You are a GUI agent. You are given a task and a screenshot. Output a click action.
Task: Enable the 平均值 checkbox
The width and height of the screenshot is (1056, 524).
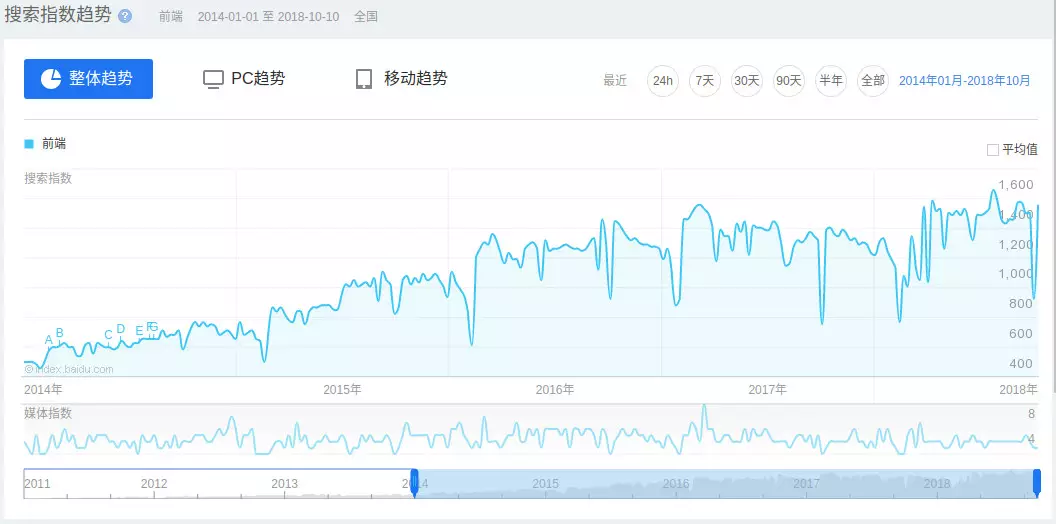coord(993,150)
